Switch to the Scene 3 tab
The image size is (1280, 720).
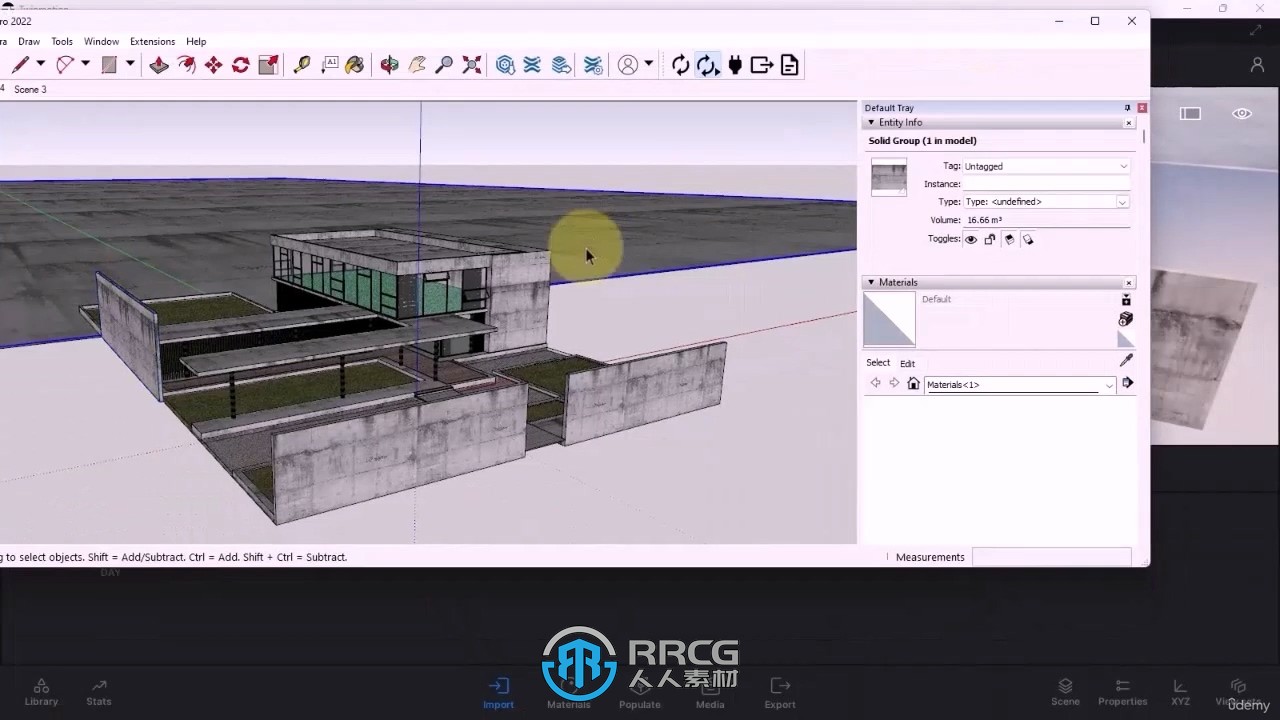(30, 89)
